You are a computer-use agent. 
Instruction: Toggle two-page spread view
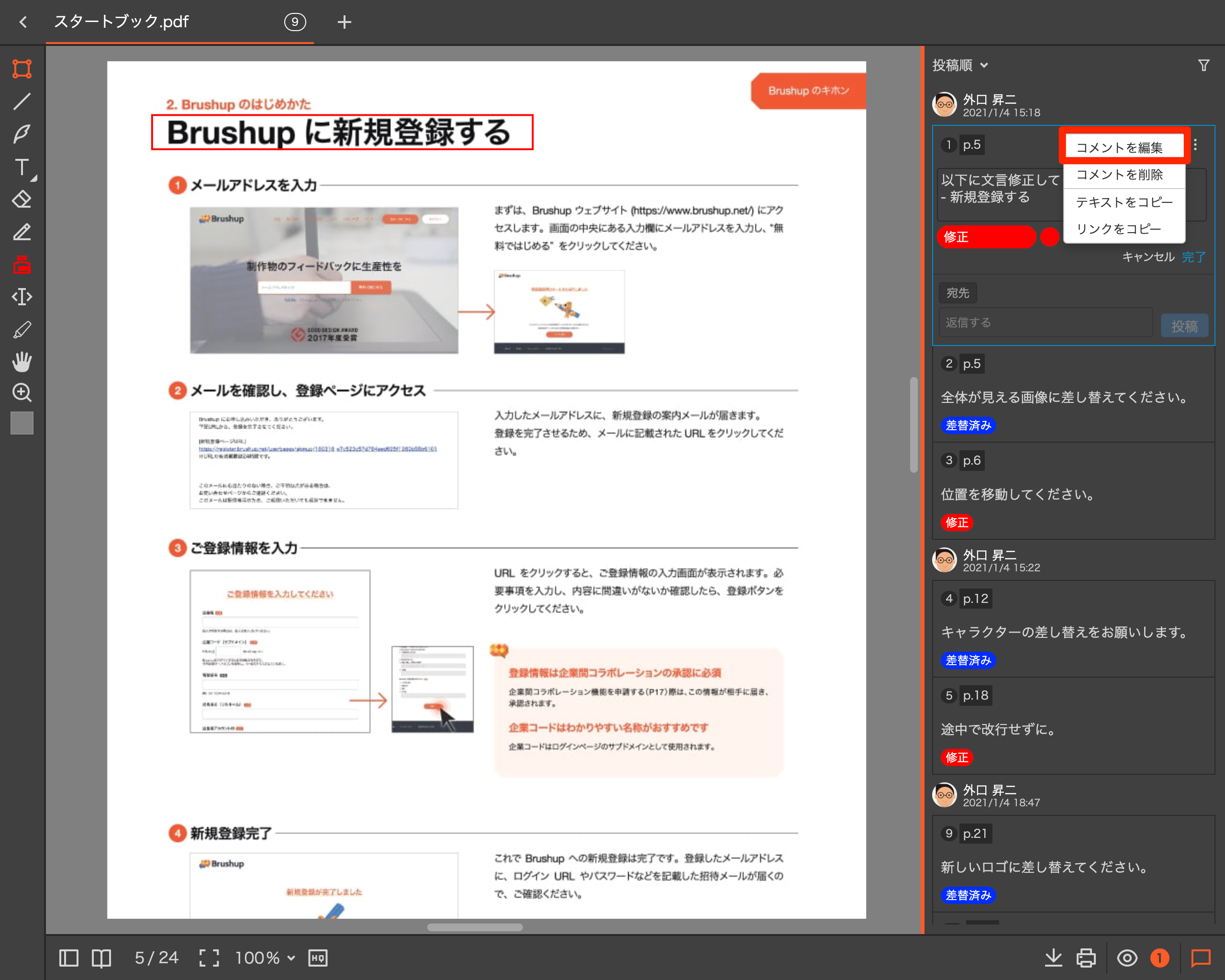(x=101, y=958)
